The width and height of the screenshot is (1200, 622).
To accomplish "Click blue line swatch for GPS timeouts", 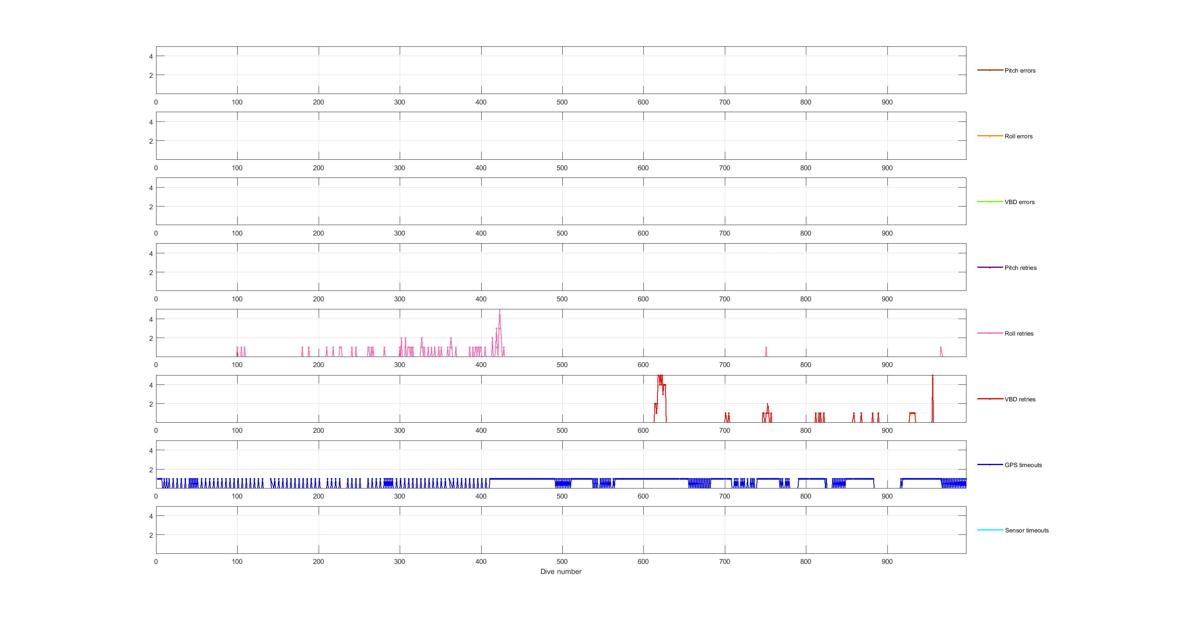I will point(990,465).
